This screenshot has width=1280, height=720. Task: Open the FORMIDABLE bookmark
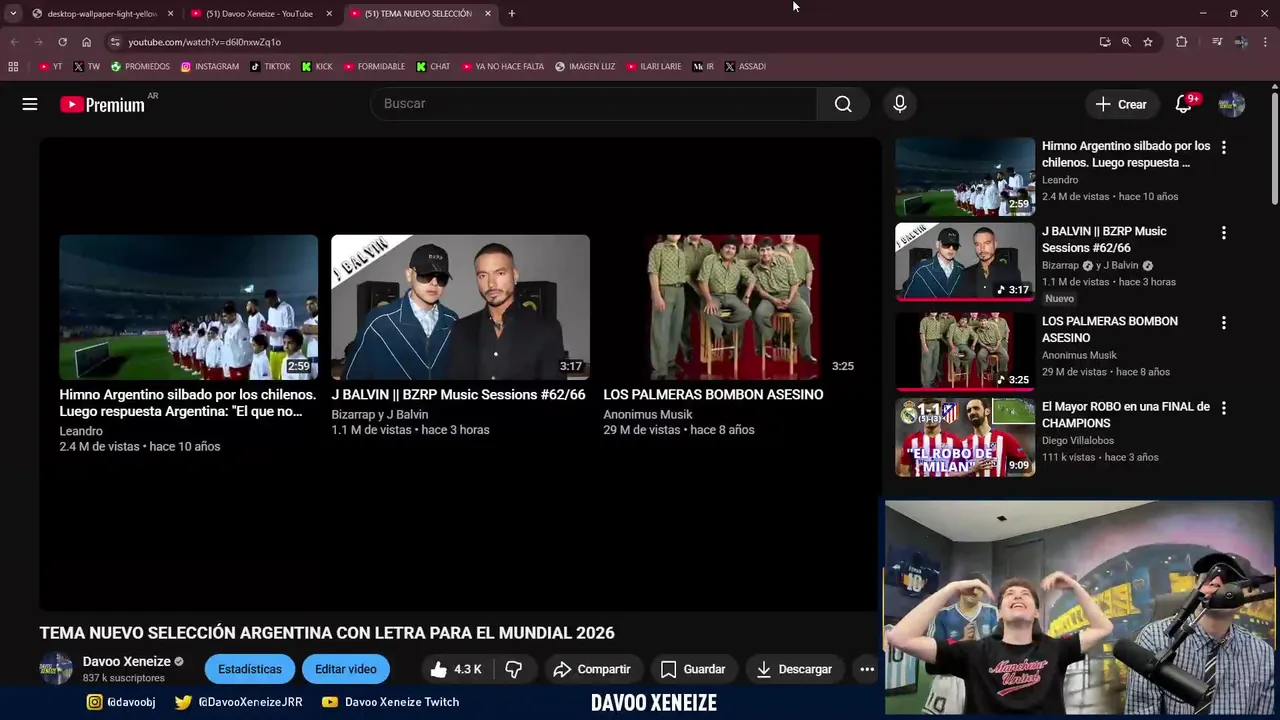[374, 67]
